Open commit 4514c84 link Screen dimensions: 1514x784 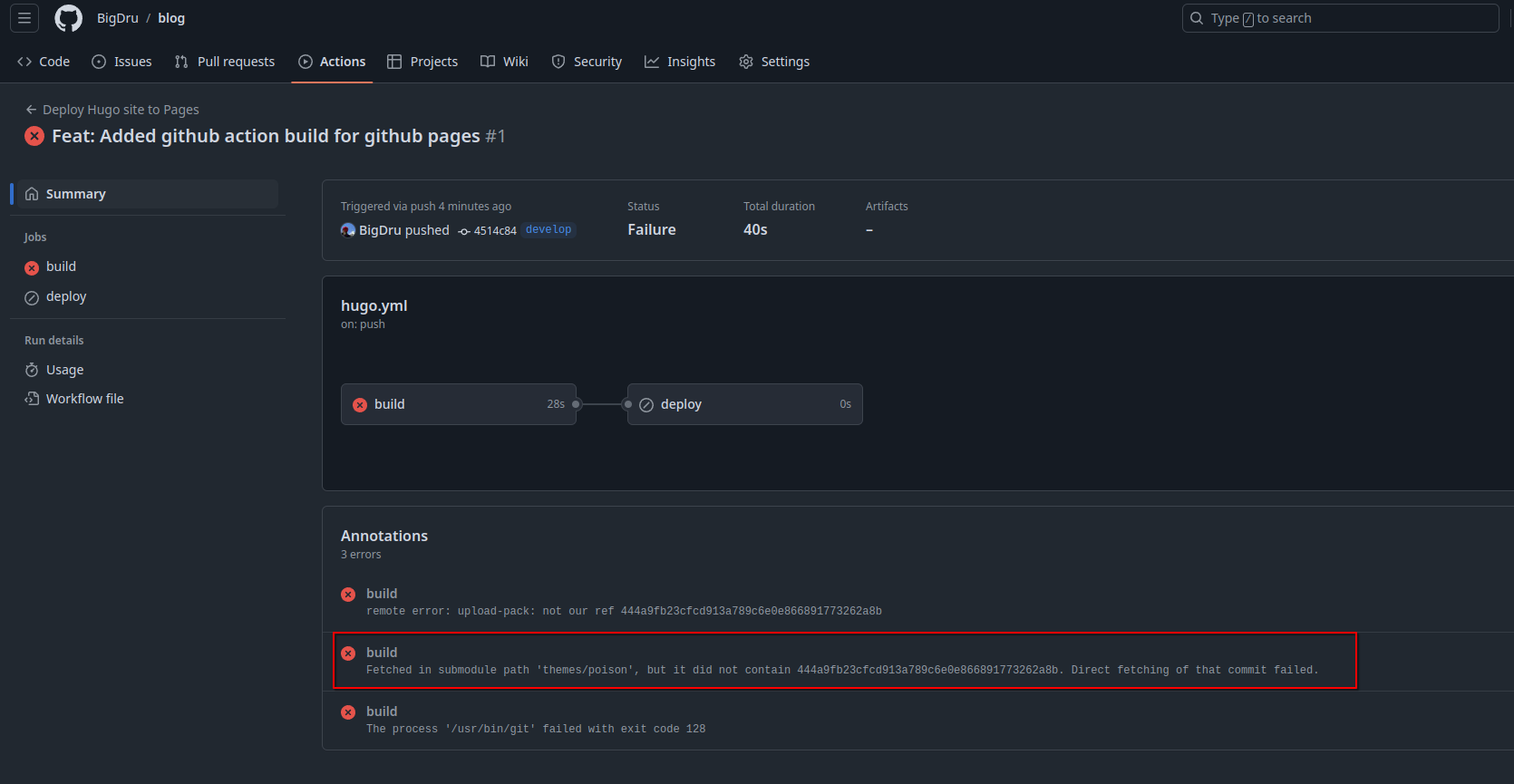click(495, 231)
